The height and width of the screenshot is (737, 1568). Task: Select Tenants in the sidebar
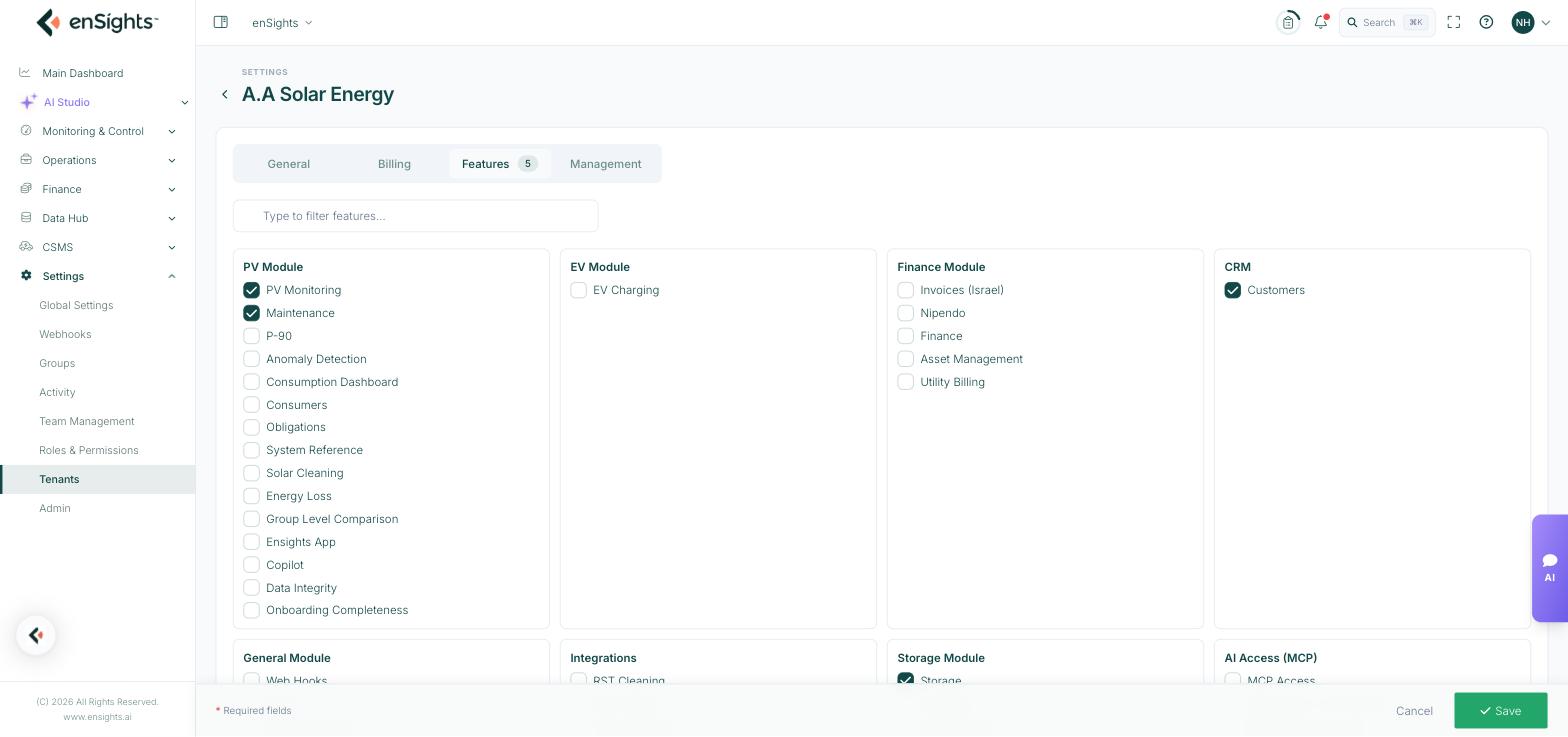pos(98,479)
